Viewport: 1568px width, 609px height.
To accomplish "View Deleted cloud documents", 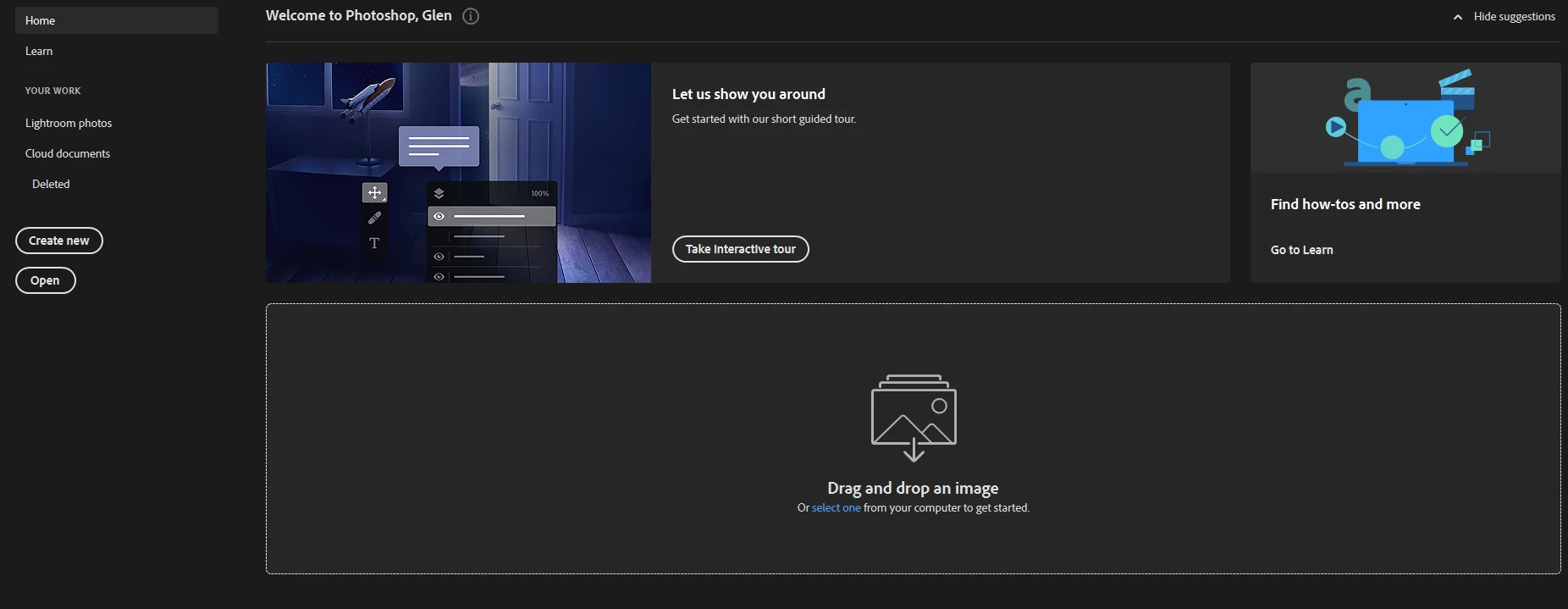I will coord(51,184).
